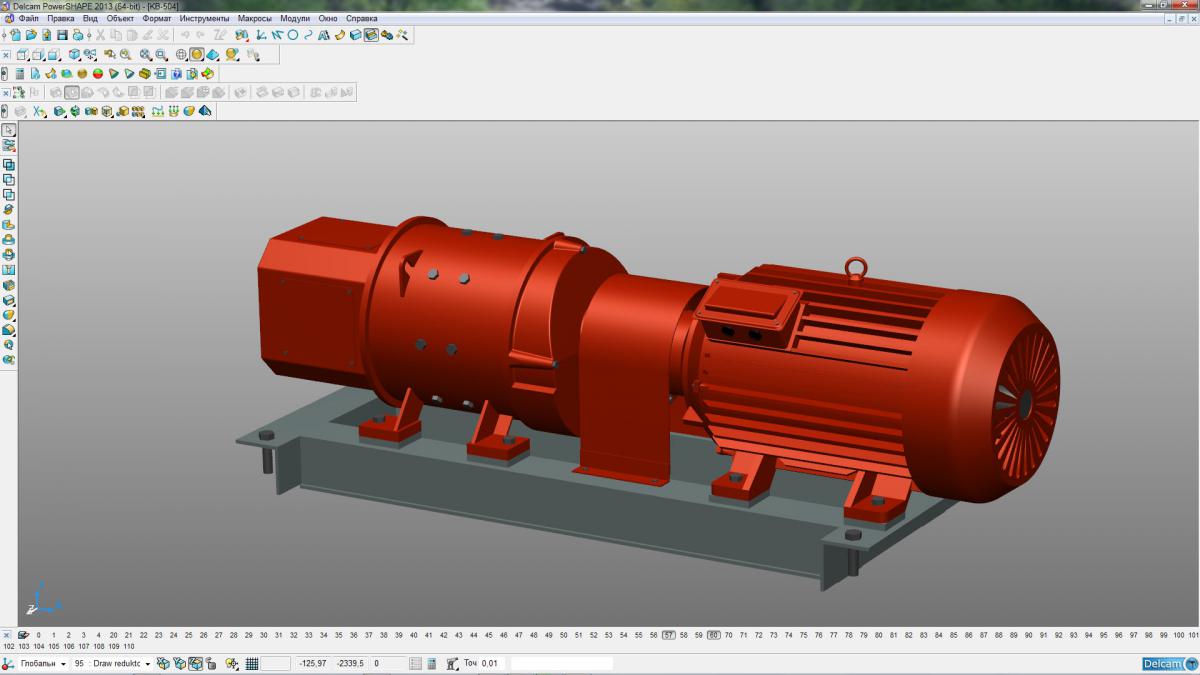Open the Инструменты menu
The height and width of the screenshot is (675, 1200).
pos(204,18)
